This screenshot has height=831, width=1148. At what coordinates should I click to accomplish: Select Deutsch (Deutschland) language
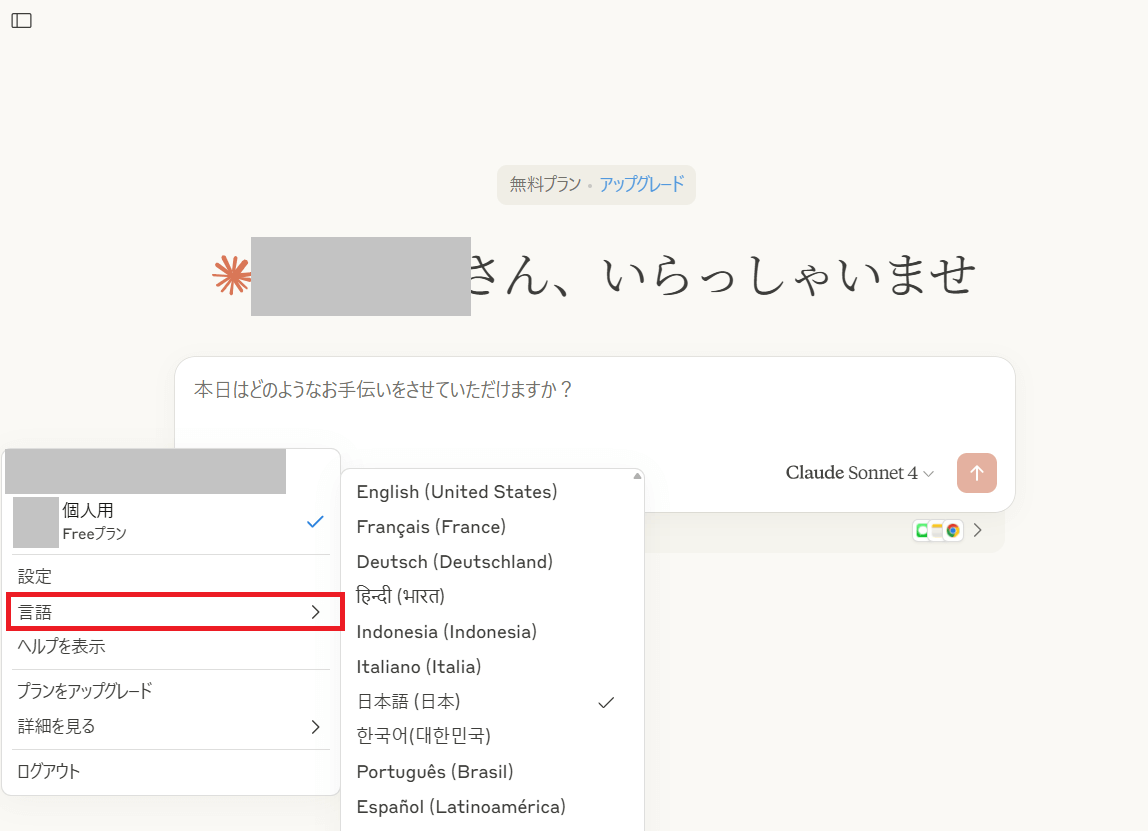(489, 562)
